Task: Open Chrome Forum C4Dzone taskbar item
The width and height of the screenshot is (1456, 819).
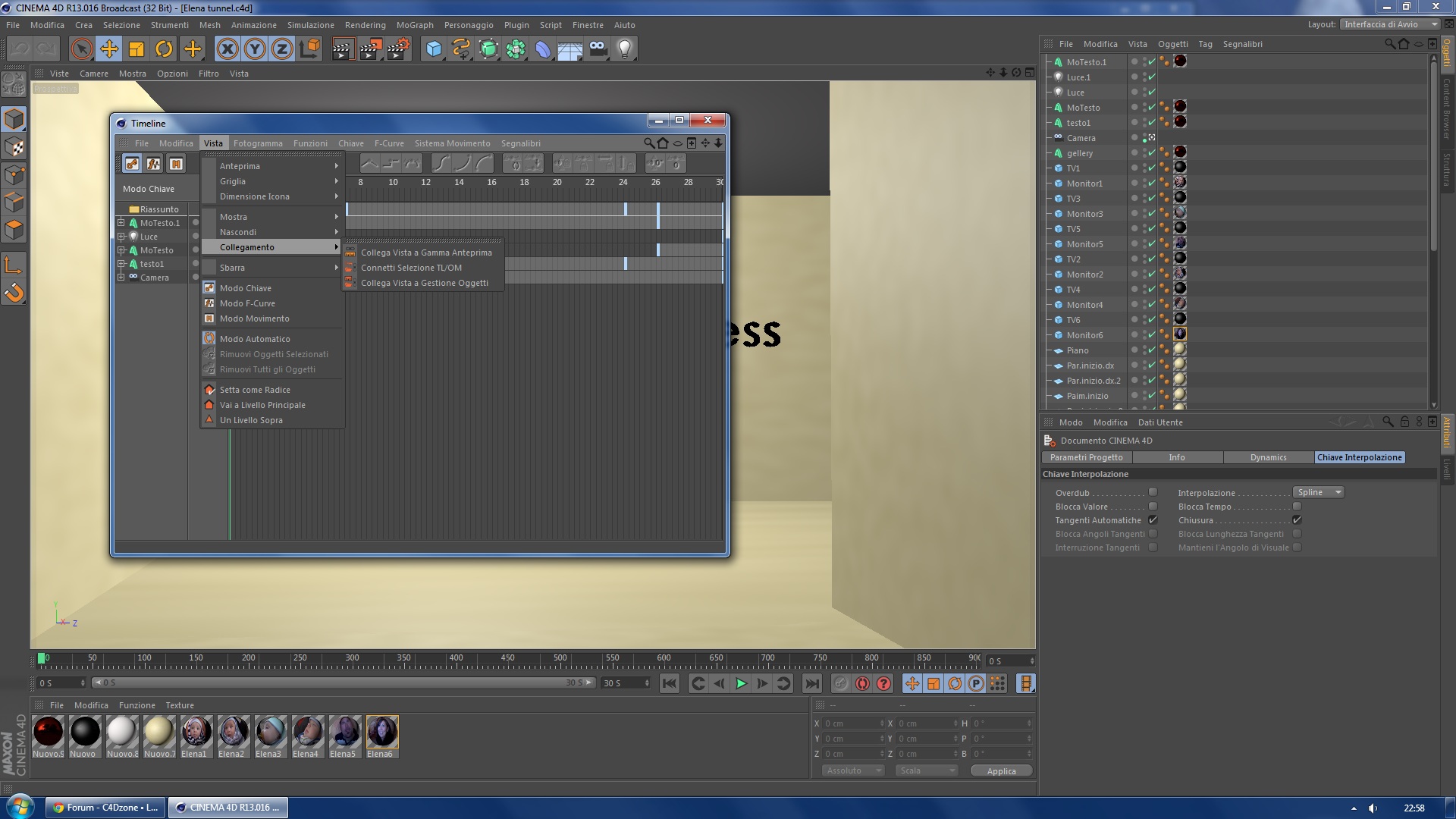Action: (105, 808)
